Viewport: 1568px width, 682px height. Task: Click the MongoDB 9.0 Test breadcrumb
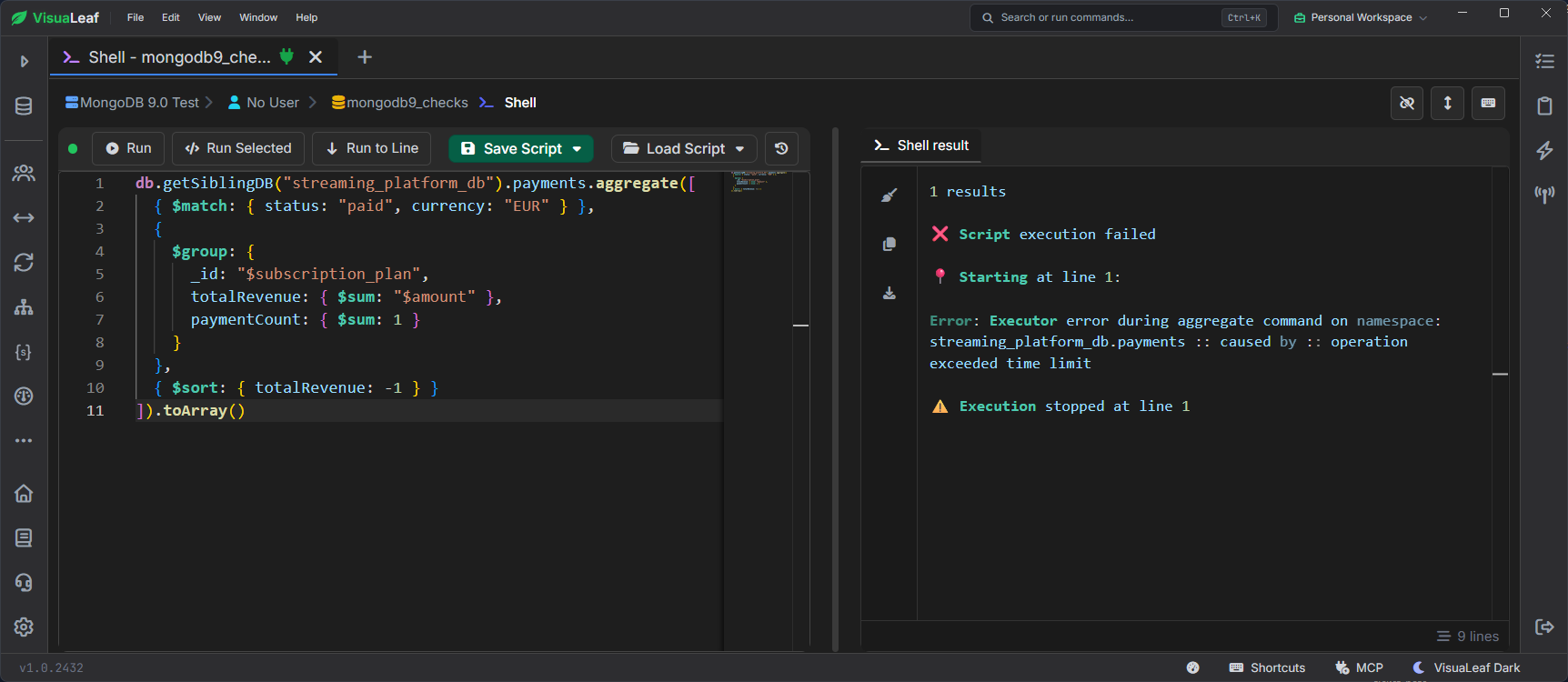pos(132,103)
